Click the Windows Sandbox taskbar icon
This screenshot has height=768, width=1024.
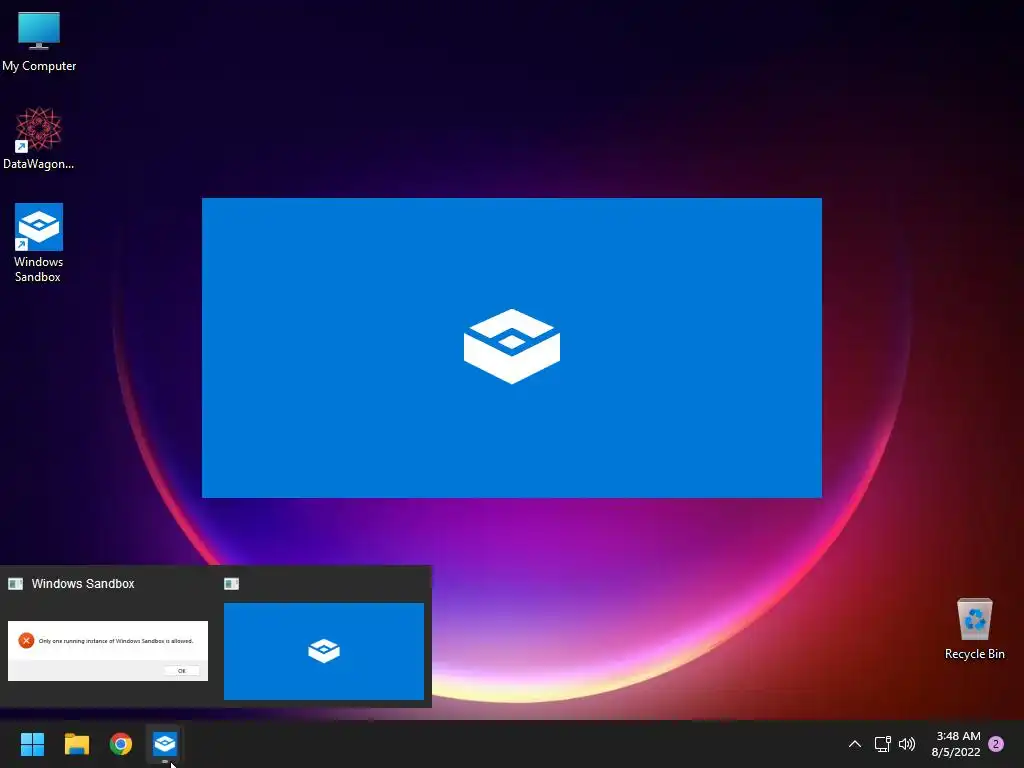pyautogui.click(x=165, y=744)
